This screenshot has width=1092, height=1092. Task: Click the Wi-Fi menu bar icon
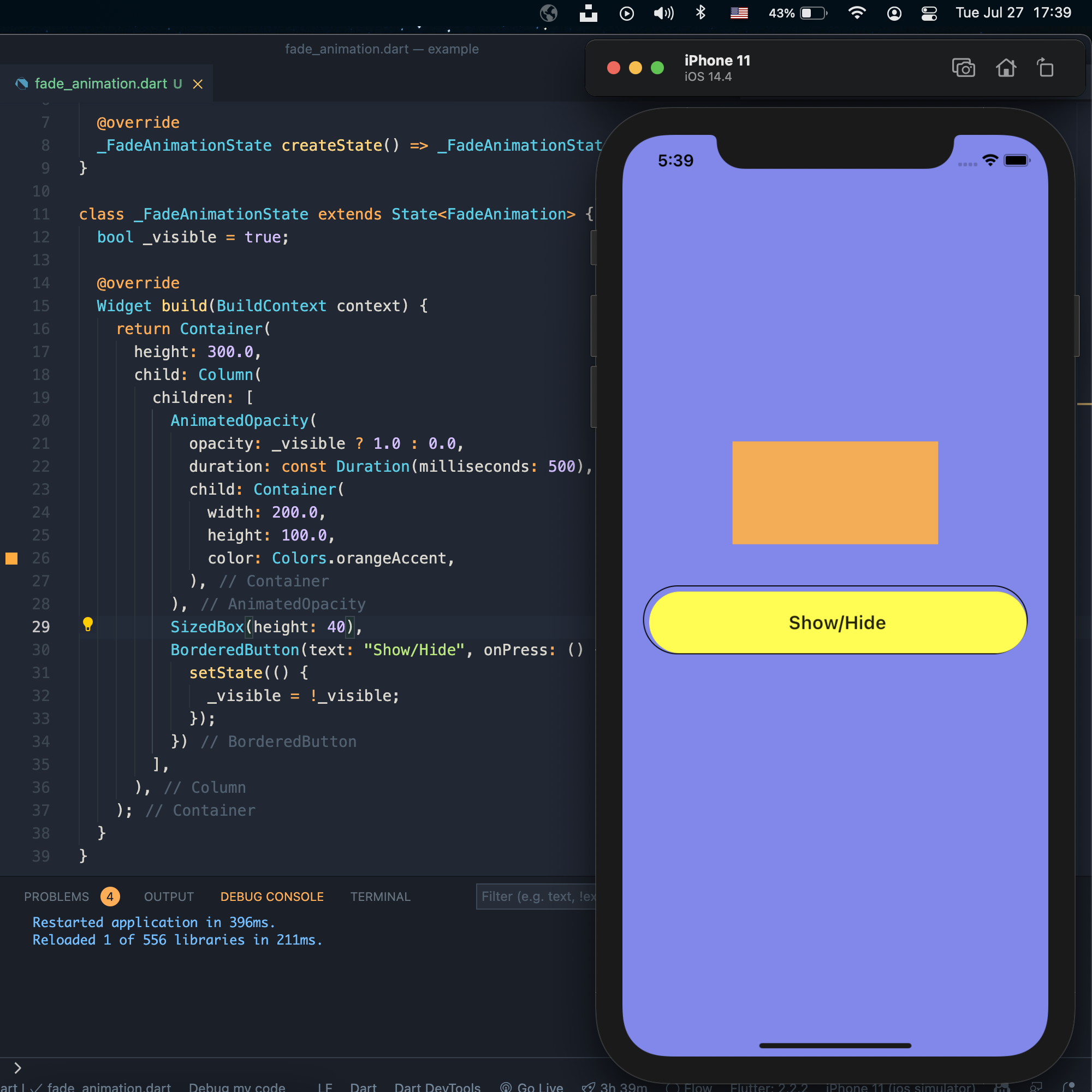click(x=857, y=13)
